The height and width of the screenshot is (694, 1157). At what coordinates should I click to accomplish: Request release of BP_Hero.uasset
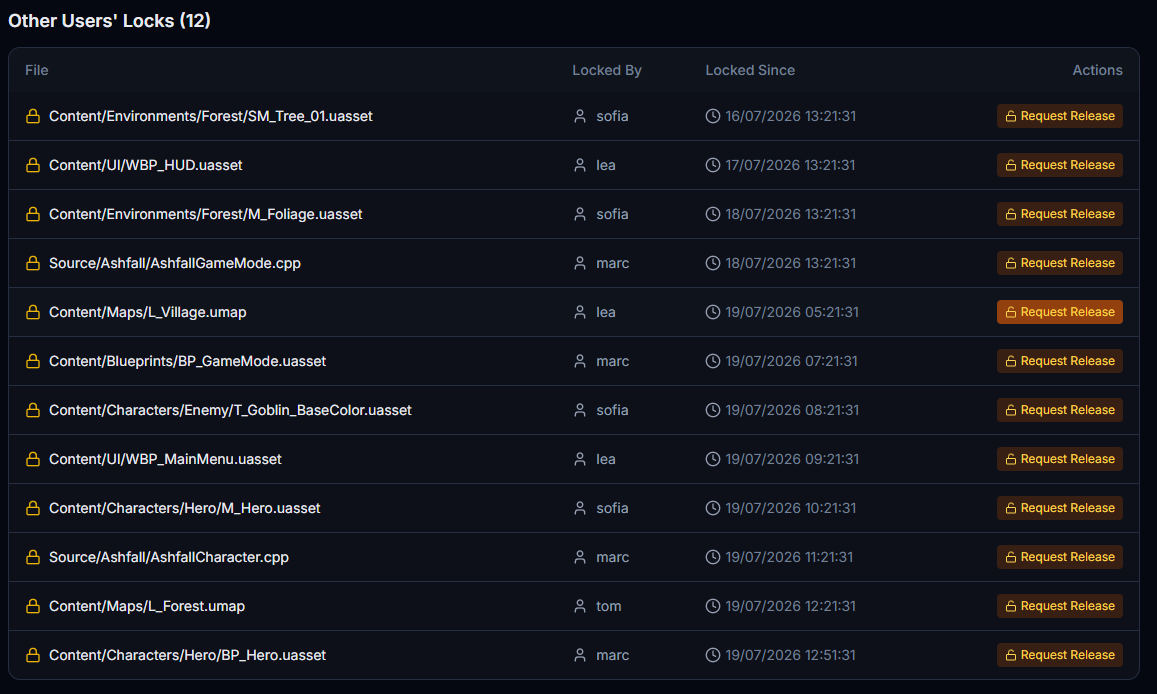(x=1060, y=655)
